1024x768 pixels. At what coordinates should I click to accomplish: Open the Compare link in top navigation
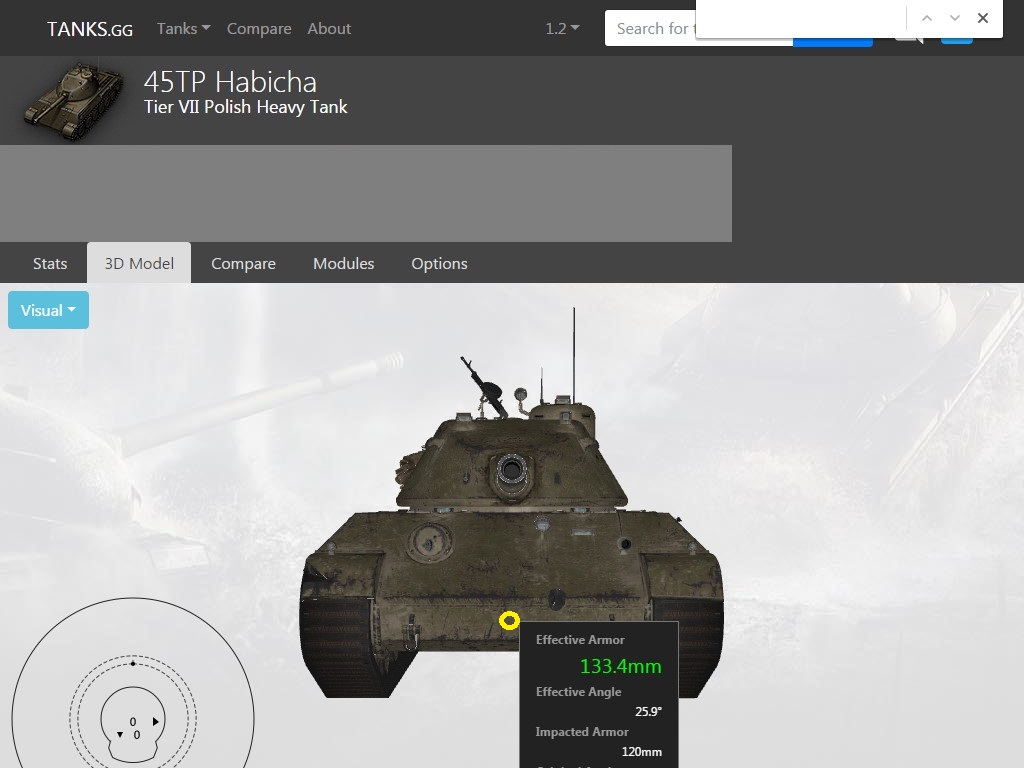tap(259, 29)
